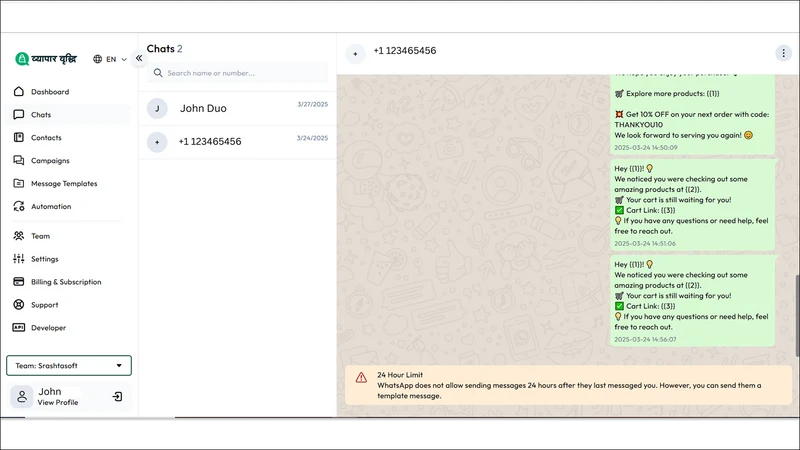Click the Campaigns icon
Screen dimensions: 800x450
point(19,160)
